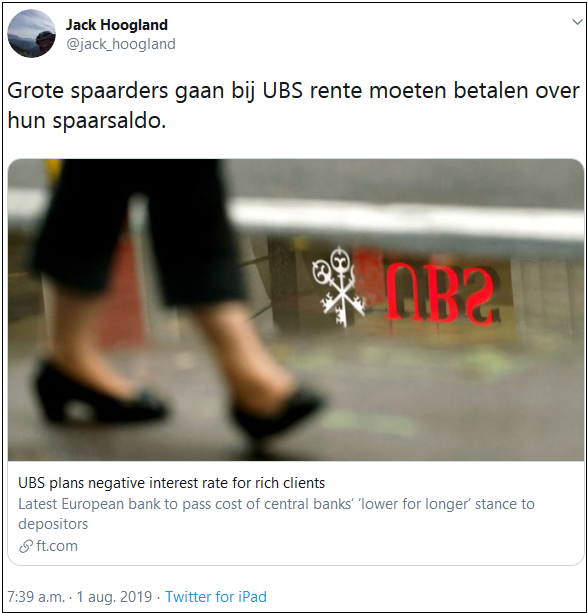The width and height of the screenshot is (588, 613).
Task: Click the tweet text about Grote spaarders
Action: click(293, 105)
